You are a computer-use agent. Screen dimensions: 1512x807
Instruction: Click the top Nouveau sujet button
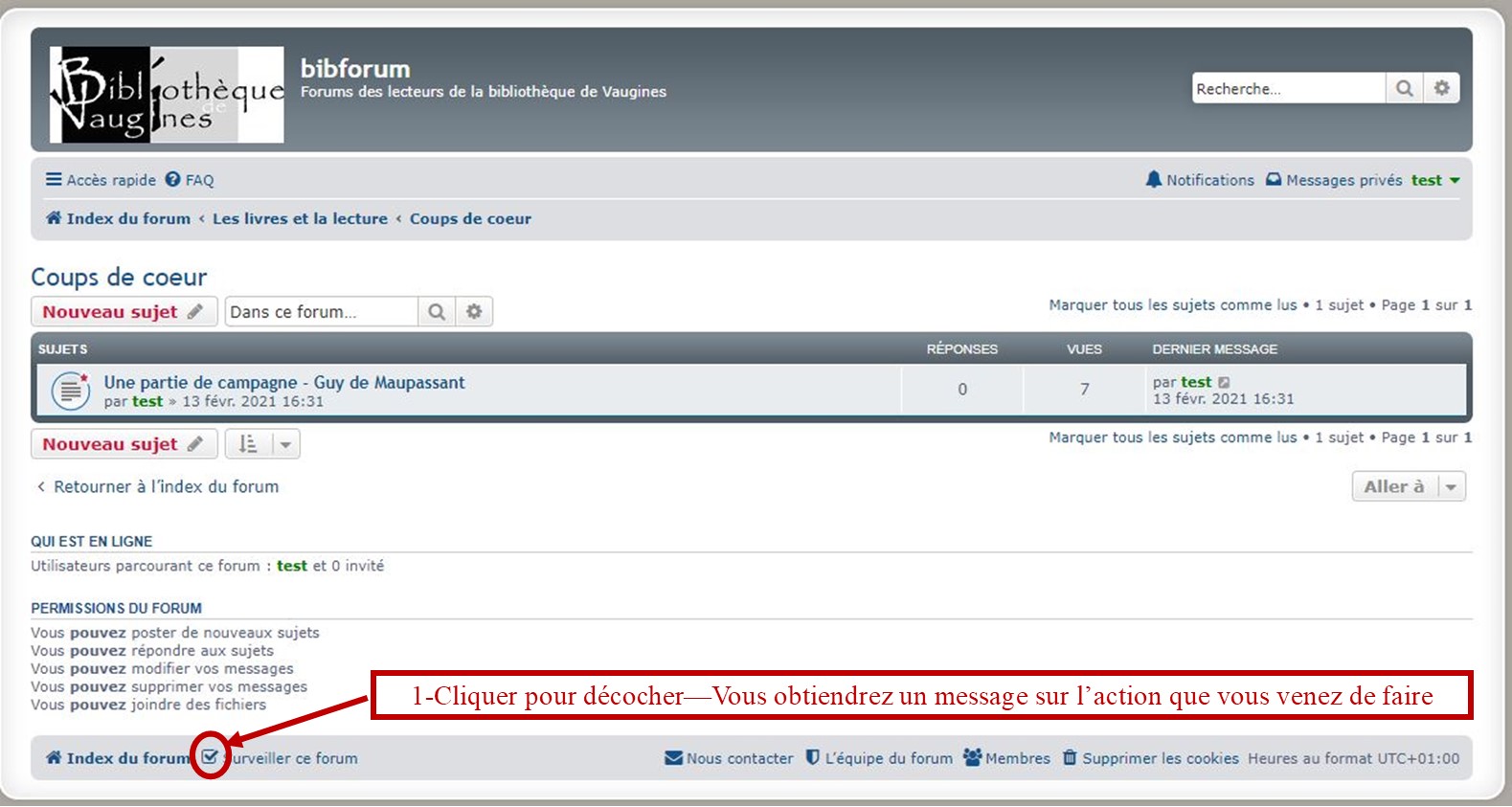coord(124,312)
